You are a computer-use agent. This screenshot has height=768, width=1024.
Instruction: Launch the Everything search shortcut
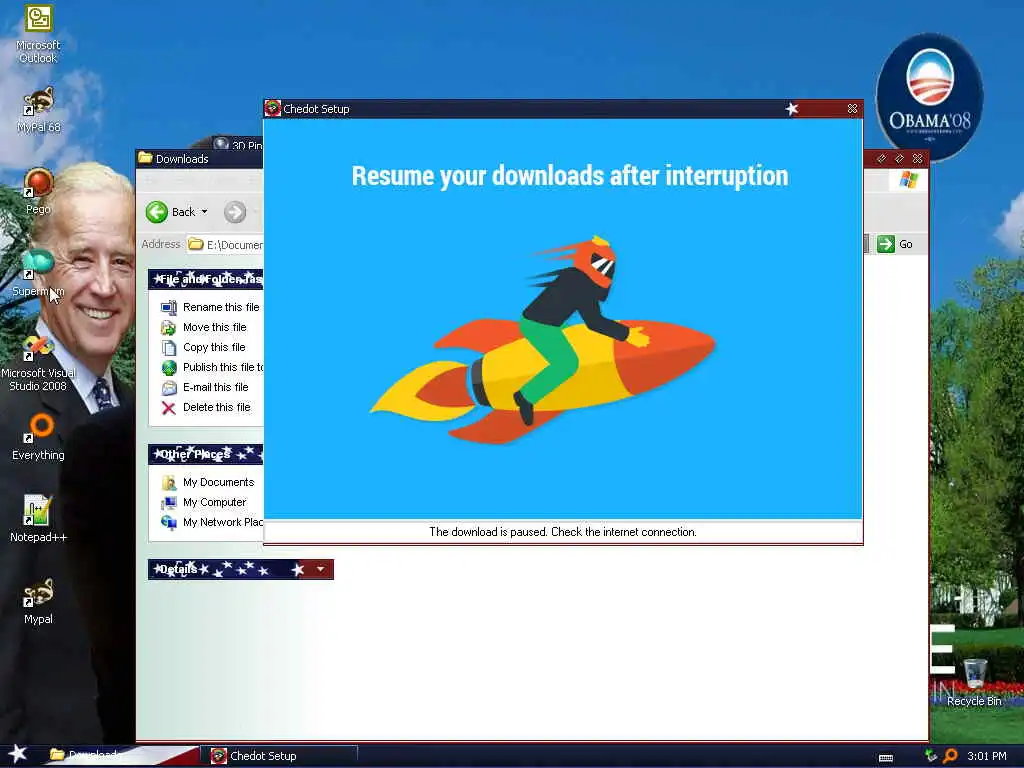point(38,436)
